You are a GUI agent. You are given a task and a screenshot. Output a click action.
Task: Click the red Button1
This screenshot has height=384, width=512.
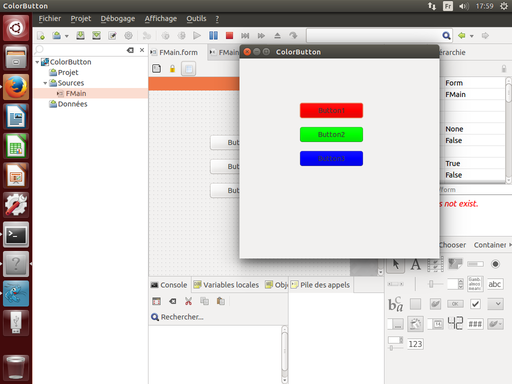(331, 110)
